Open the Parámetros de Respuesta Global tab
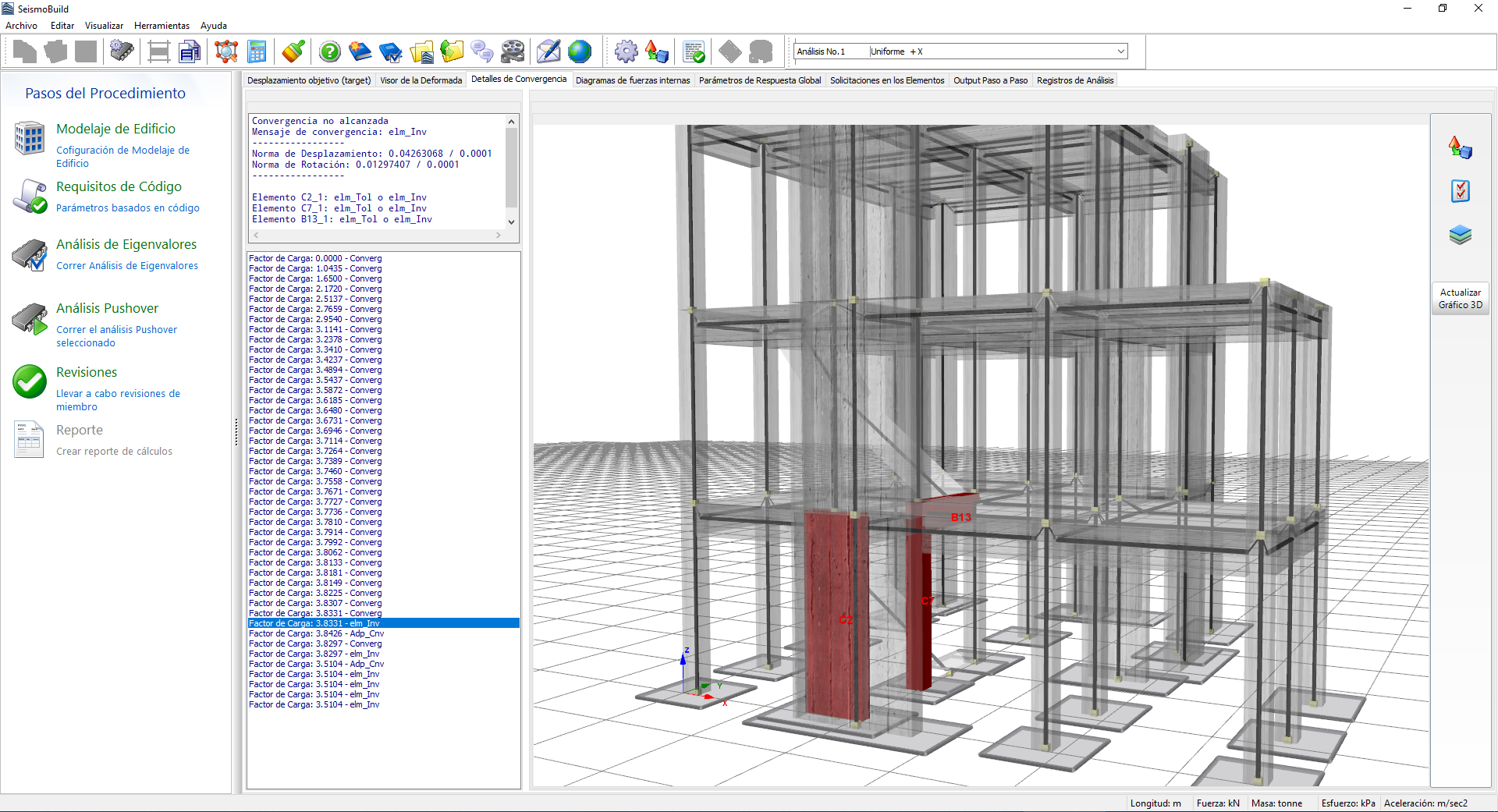Image resolution: width=1498 pixels, height=812 pixels. click(x=759, y=80)
